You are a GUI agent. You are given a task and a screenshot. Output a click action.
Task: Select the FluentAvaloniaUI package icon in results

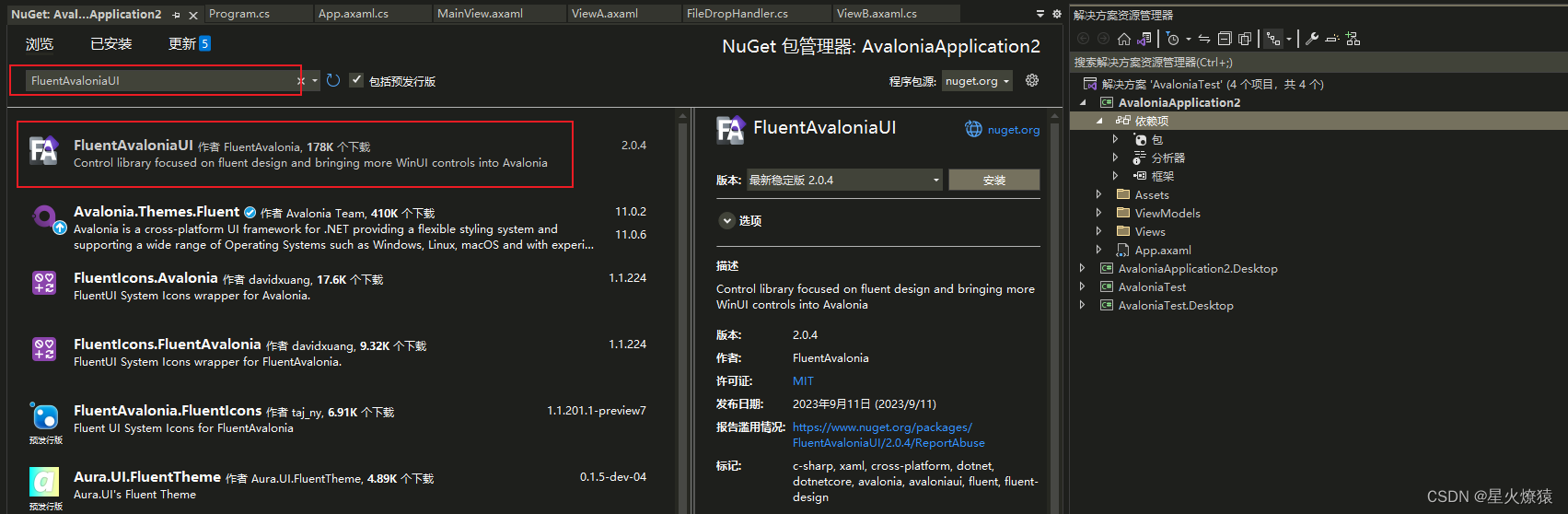pos(44,151)
